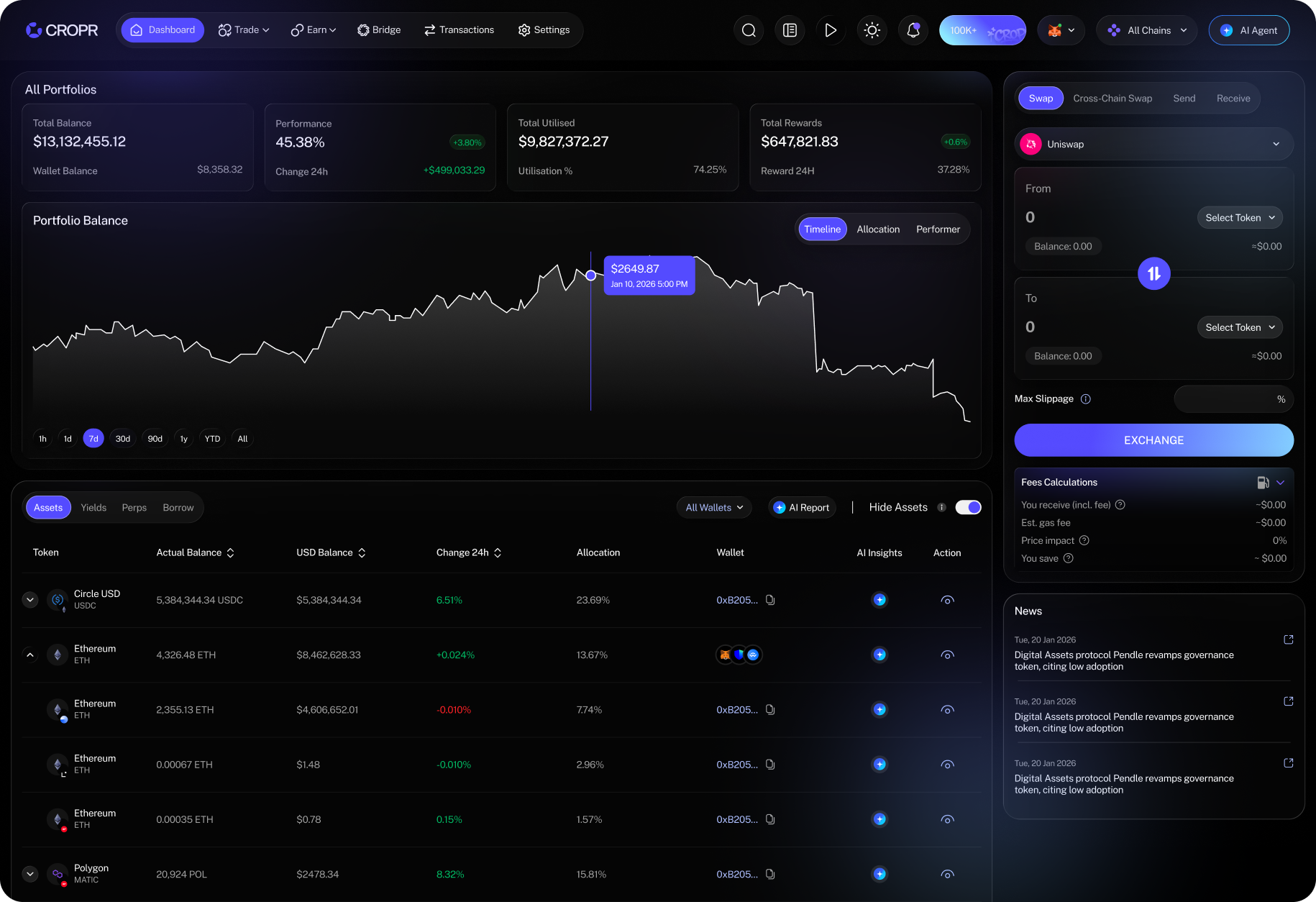Screen dimensions: 1316x902
Task: Toggle visibility eye for 4,326.48 ETH row
Action: [947, 655]
